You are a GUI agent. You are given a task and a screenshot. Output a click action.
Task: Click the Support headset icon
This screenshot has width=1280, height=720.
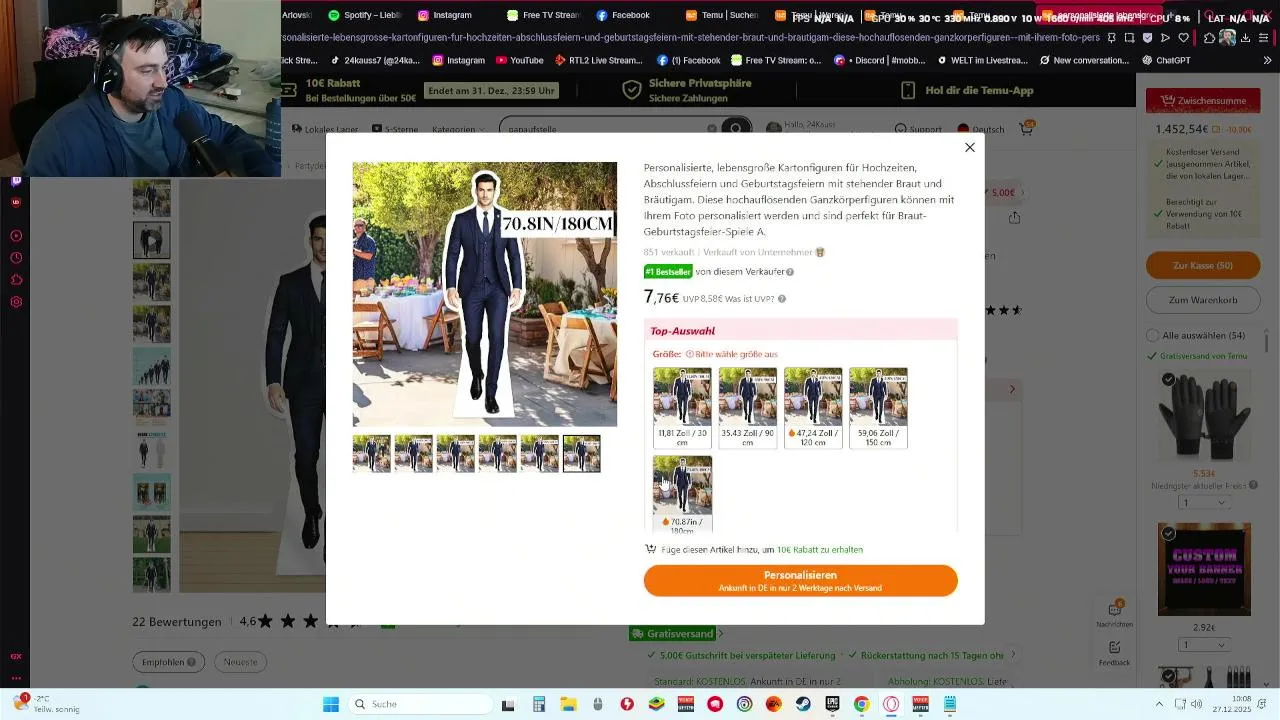coord(900,129)
